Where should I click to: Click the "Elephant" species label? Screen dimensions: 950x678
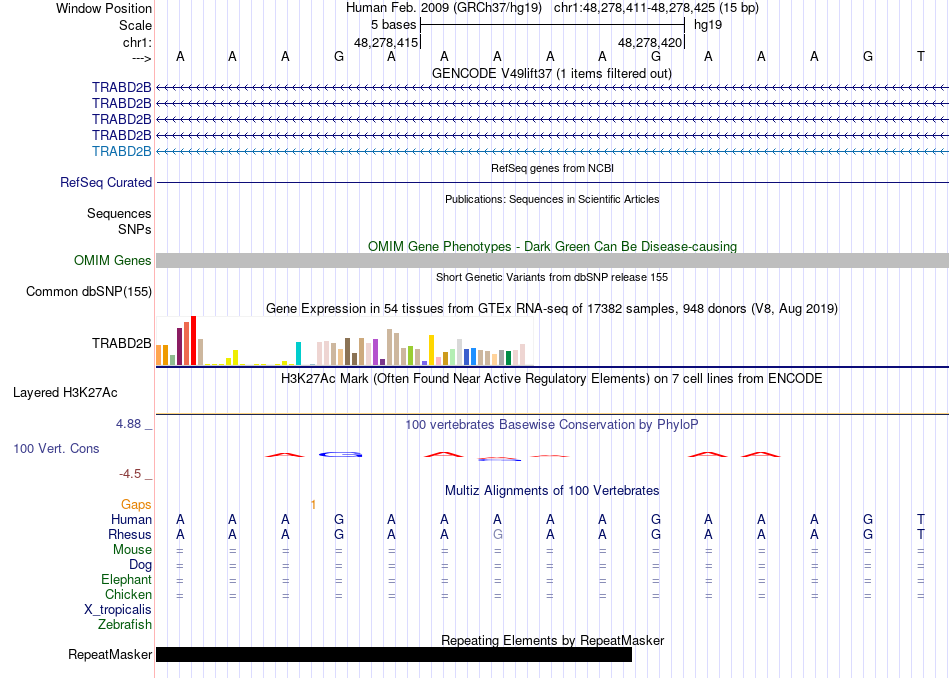tap(126, 580)
